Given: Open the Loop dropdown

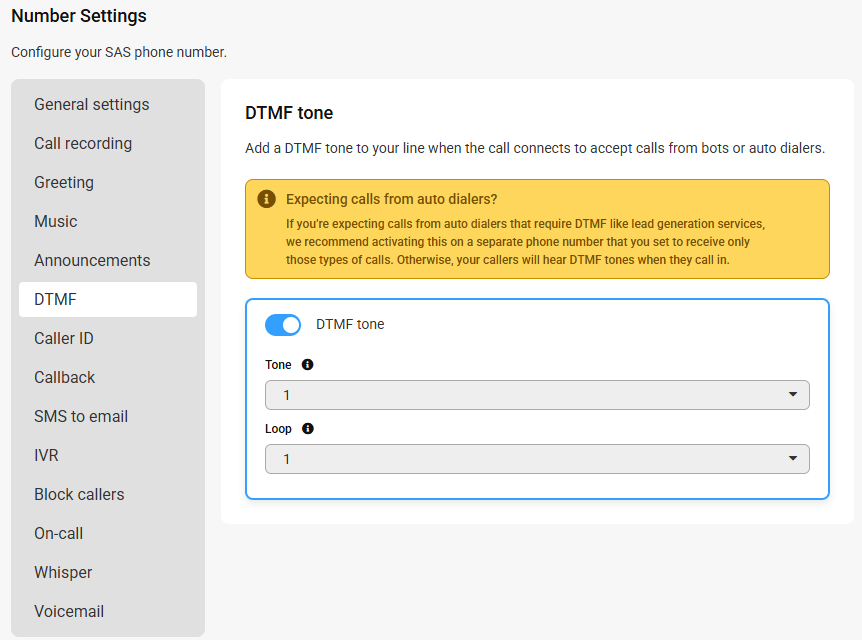Looking at the screenshot, I should 537,459.
